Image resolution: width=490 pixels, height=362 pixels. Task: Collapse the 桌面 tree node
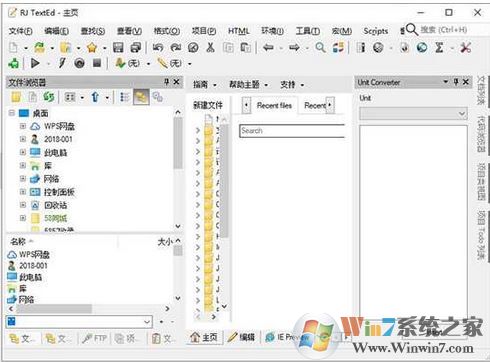pyautogui.click(x=12, y=113)
